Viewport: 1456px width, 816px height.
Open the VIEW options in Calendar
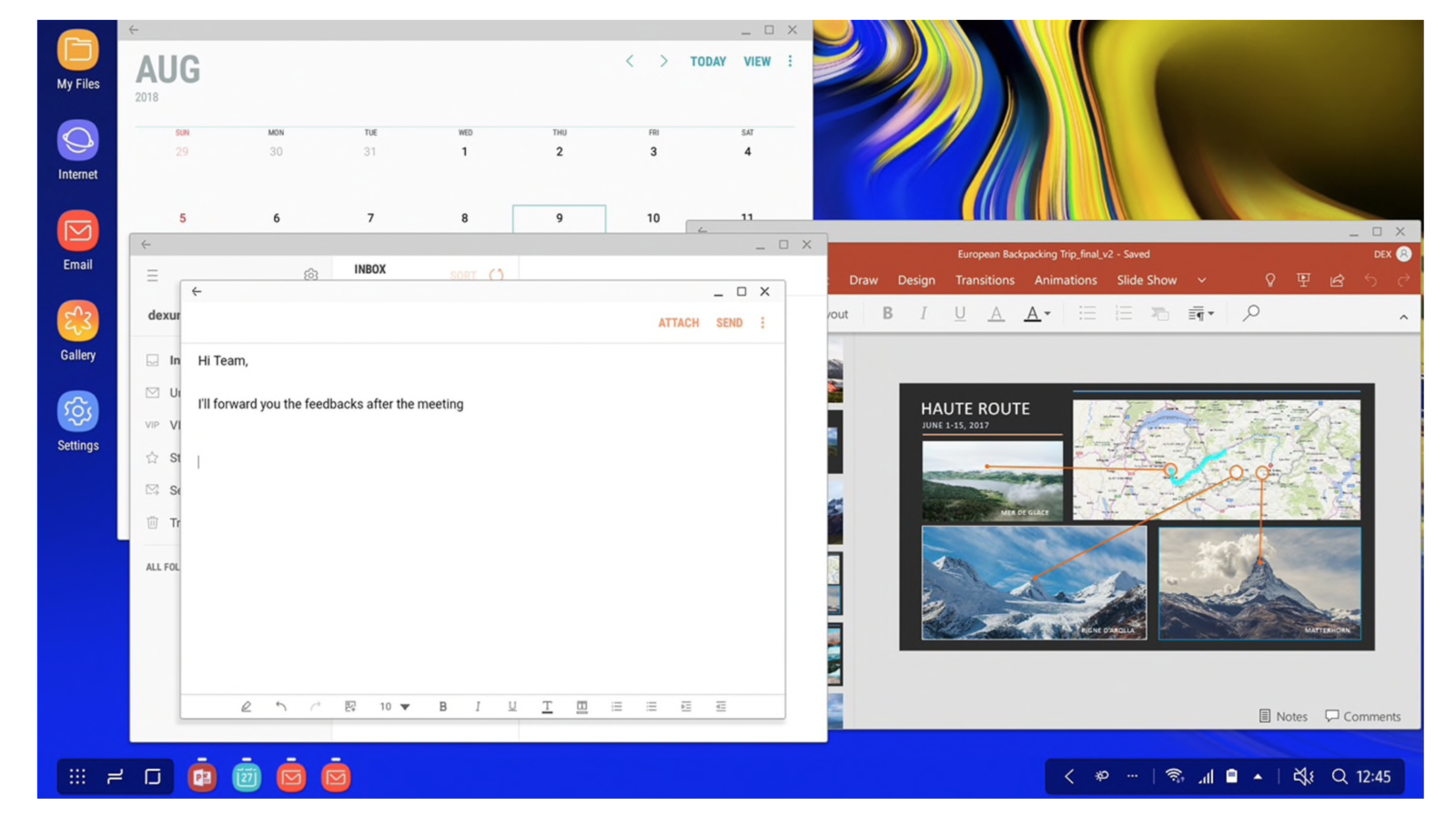click(x=757, y=62)
